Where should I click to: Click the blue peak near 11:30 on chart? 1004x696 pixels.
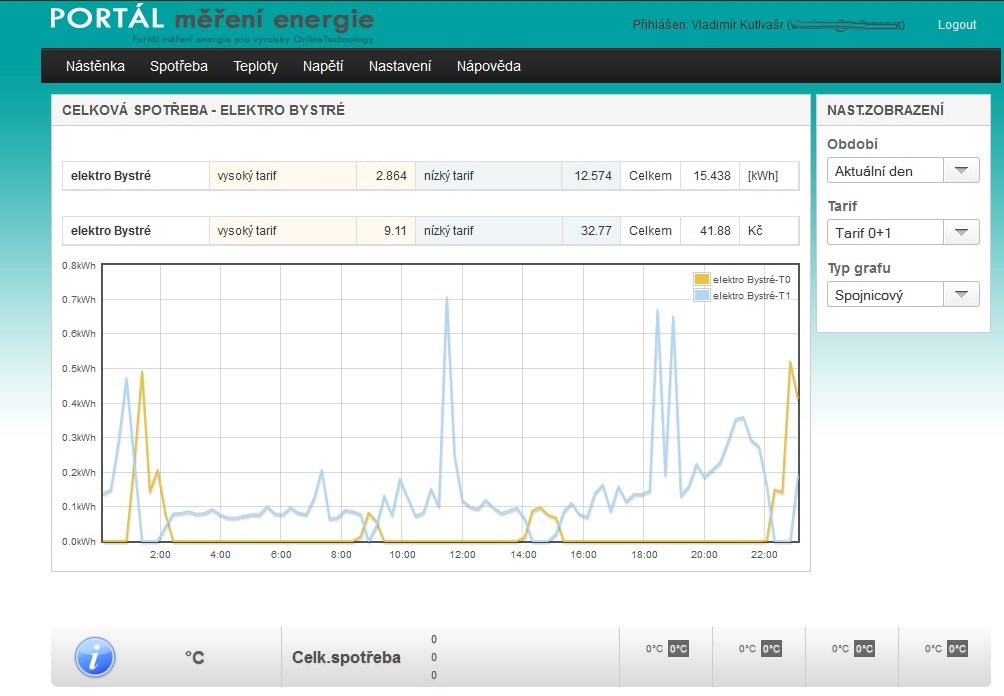447,298
